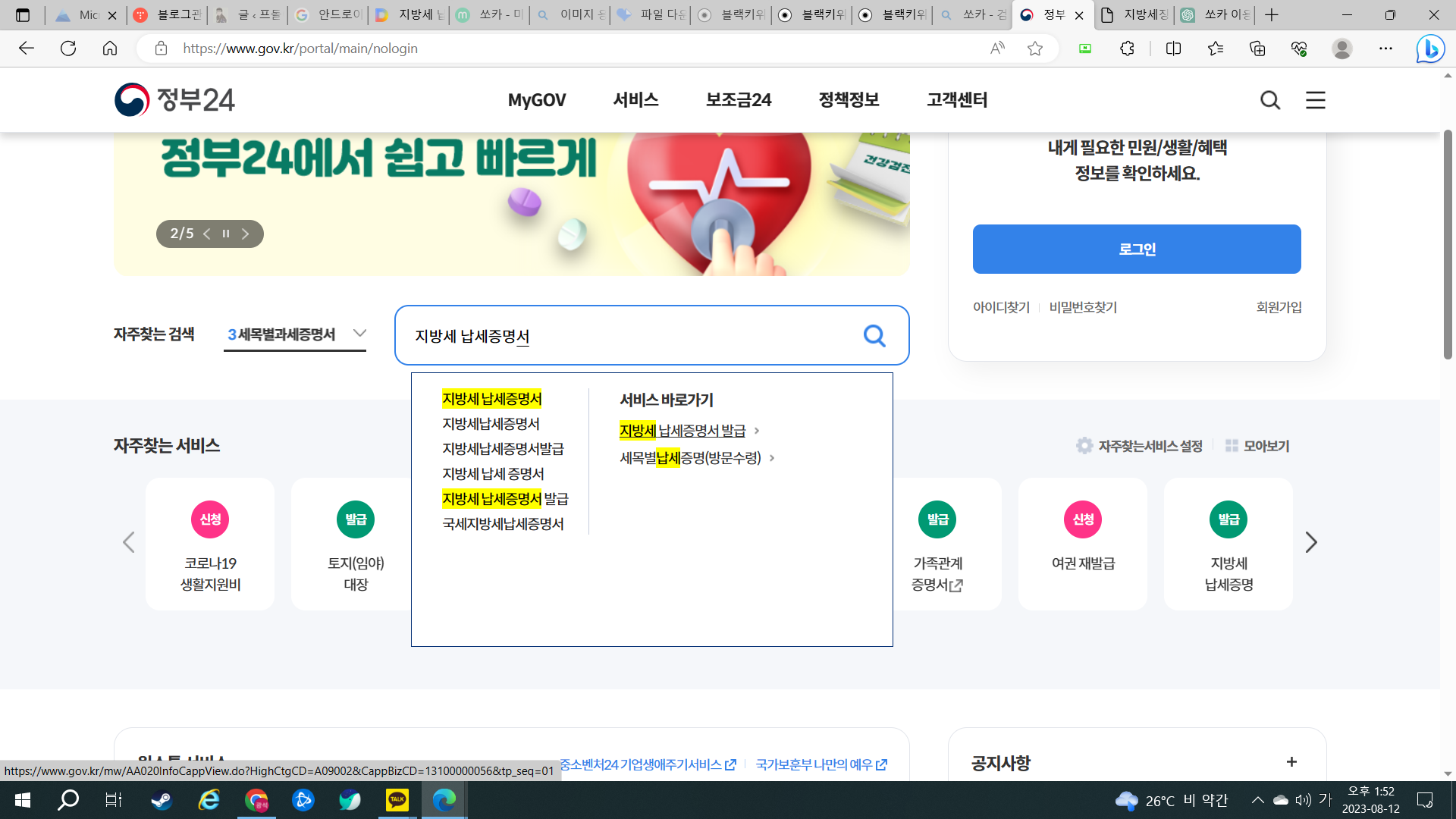This screenshot has height=819, width=1456.
Task: Click the 회원가입 link
Action: (1278, 307)
